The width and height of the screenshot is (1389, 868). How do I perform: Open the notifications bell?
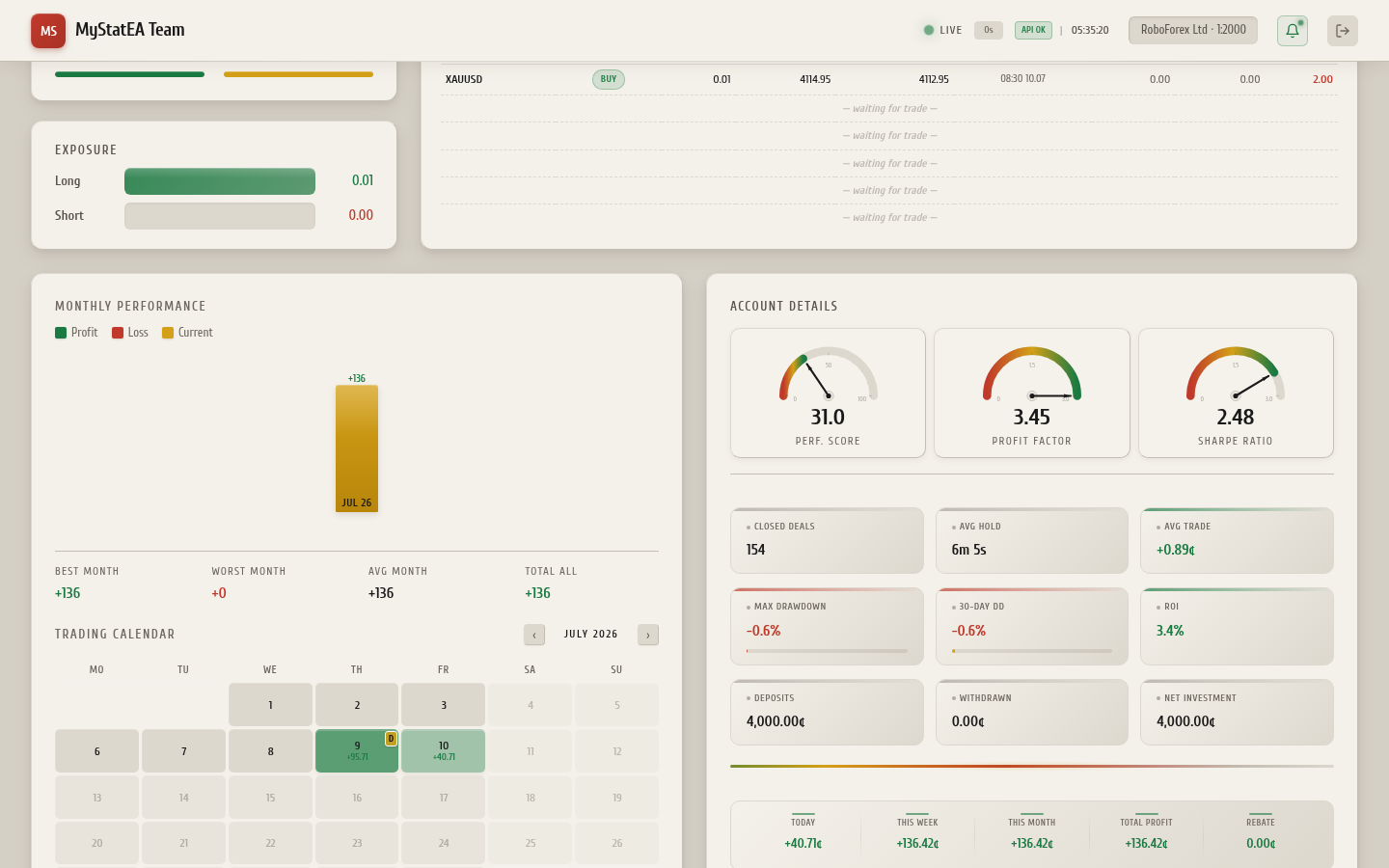pos(1293,31)
